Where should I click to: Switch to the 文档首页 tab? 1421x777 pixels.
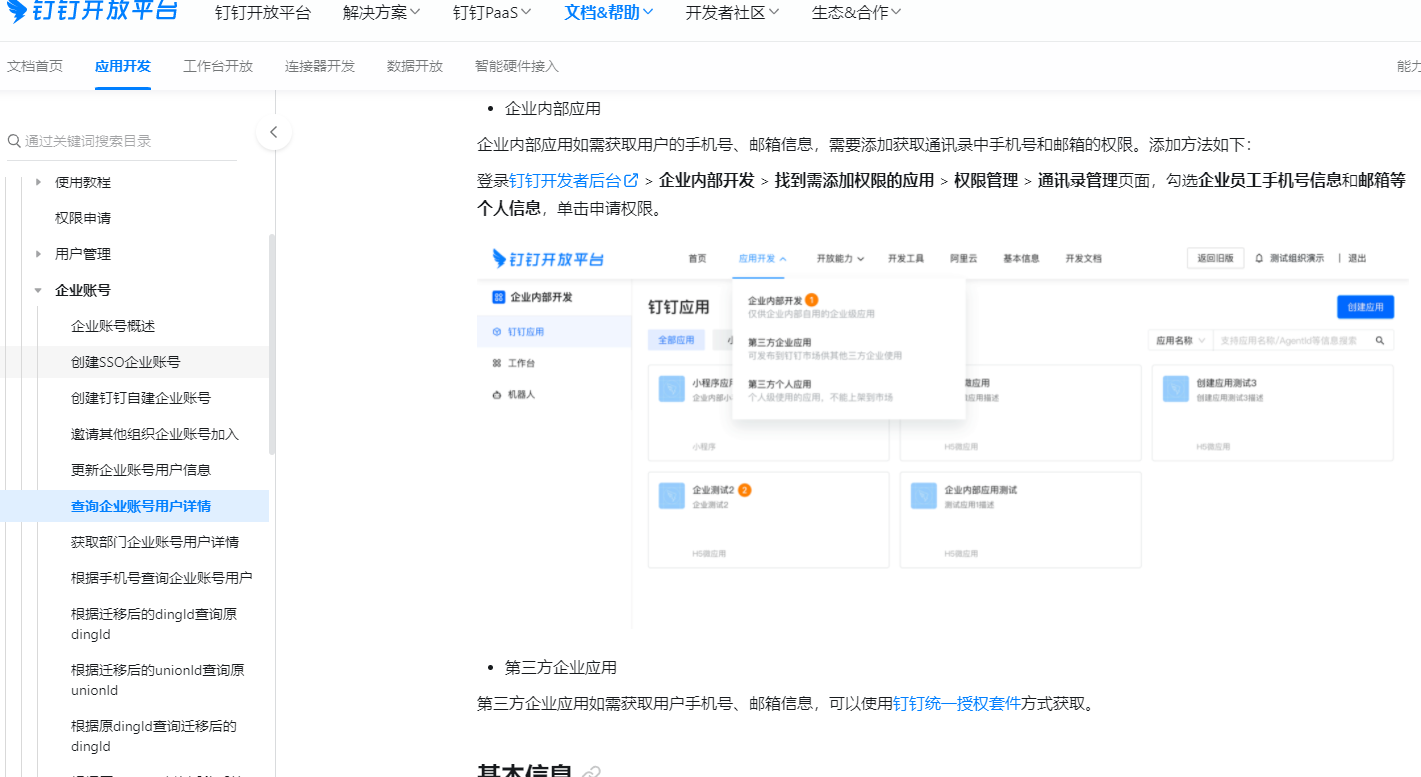[x=35, y=66]
